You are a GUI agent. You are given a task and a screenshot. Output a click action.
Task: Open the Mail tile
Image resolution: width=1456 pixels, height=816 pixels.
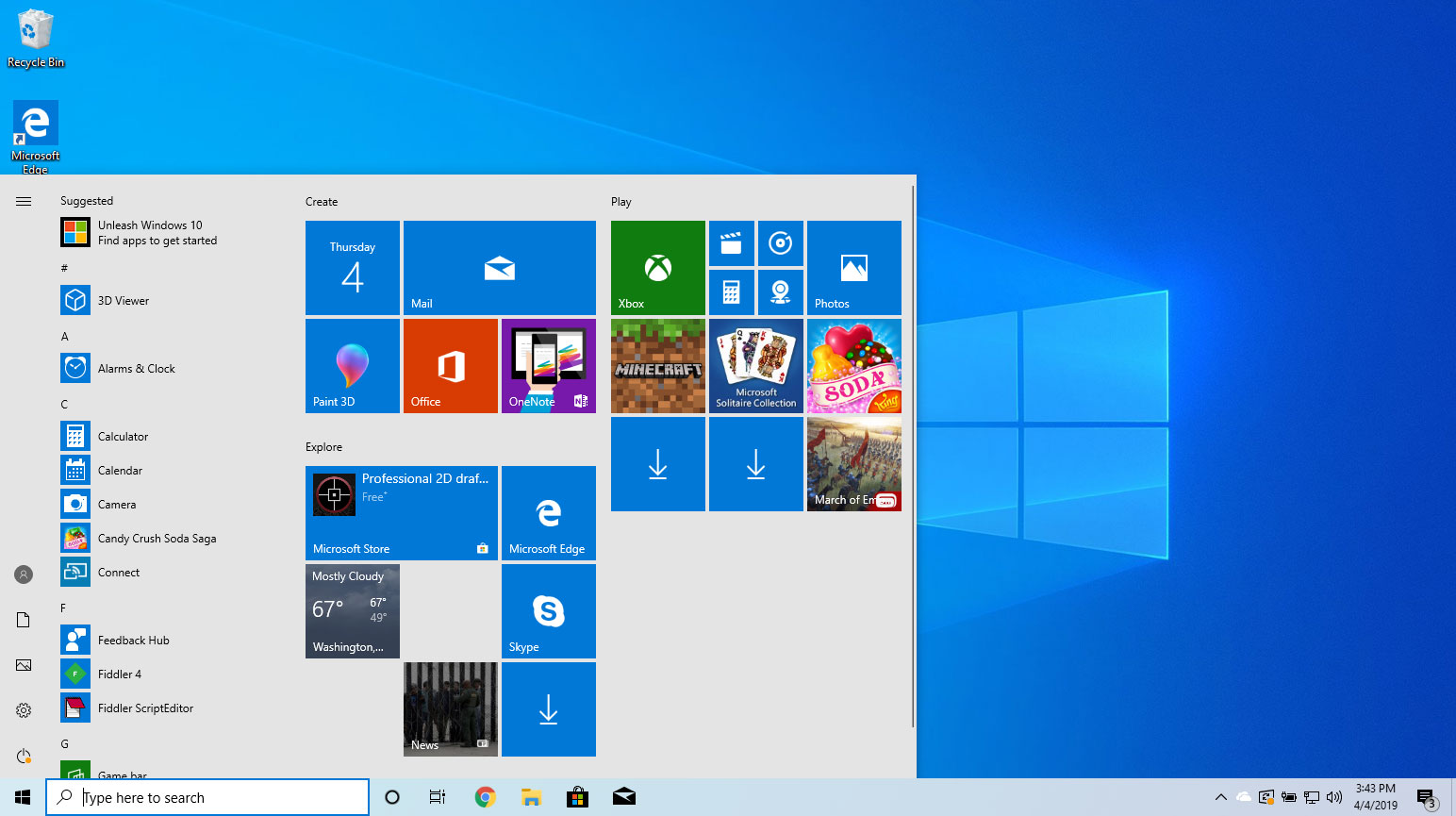499,267
